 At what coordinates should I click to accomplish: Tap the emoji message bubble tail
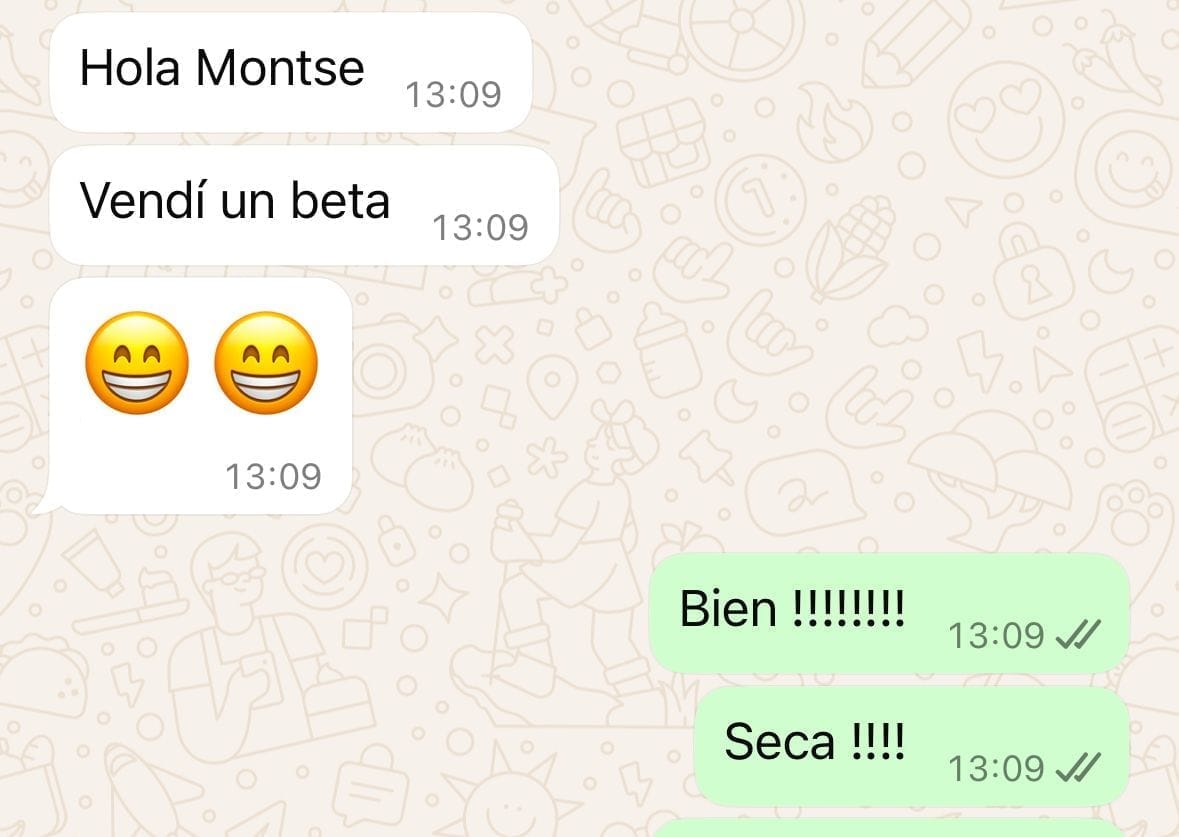(x=42, y=505)
